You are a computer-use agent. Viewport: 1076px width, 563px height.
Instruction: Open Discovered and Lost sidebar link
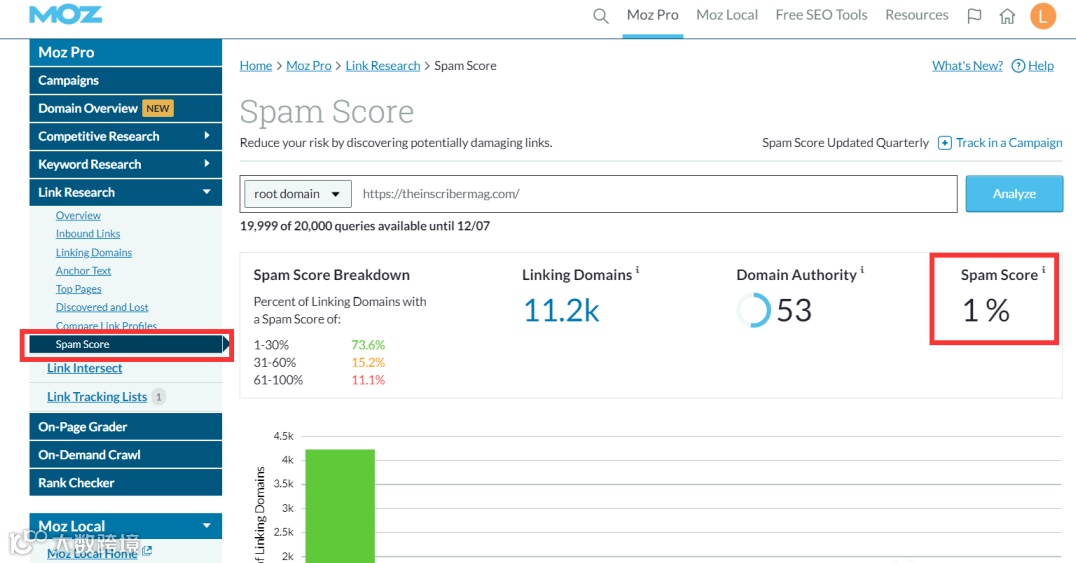pos(102,308)
